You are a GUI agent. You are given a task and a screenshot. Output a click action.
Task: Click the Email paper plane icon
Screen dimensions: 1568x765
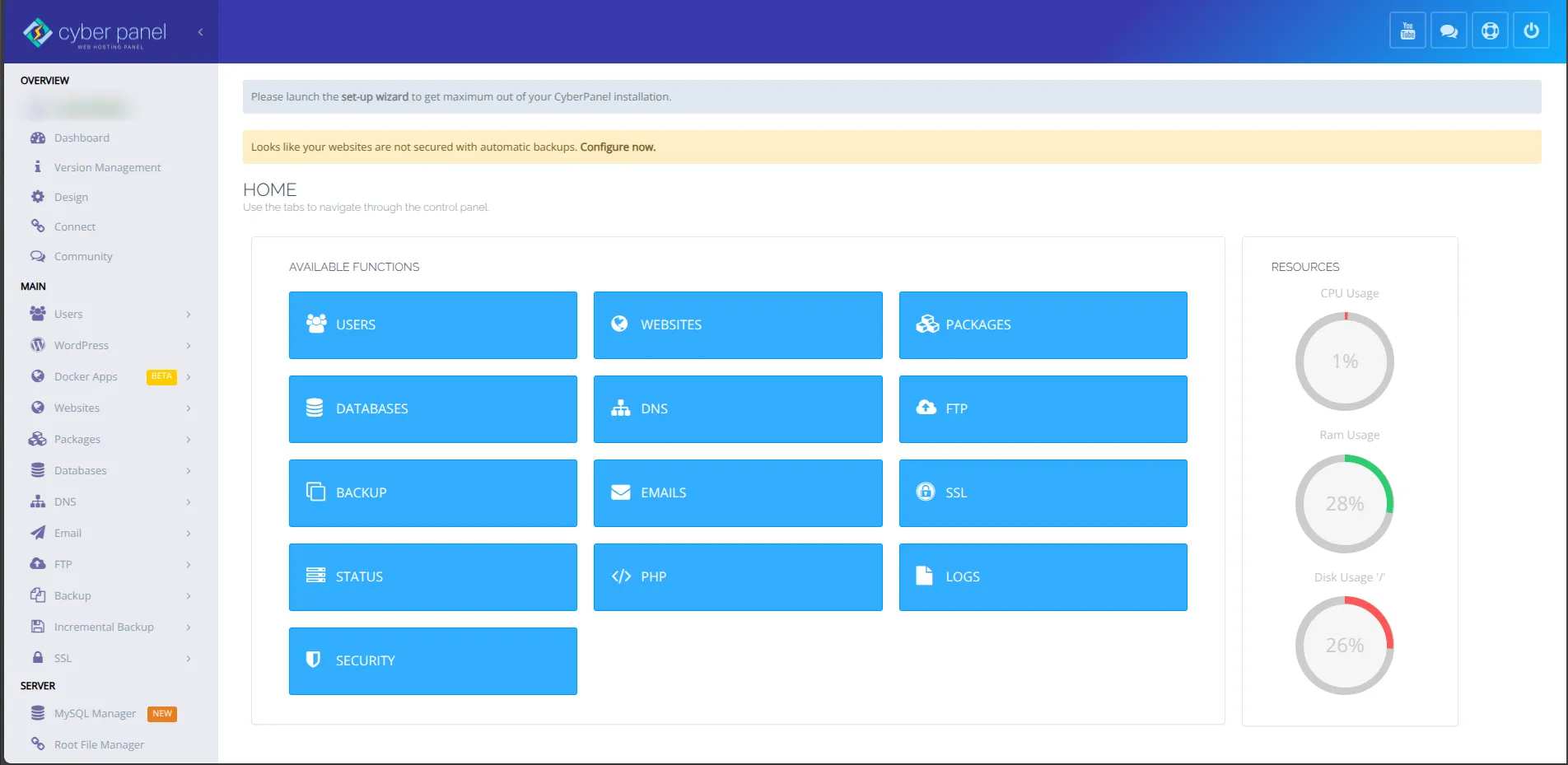(x=38, y=533)
